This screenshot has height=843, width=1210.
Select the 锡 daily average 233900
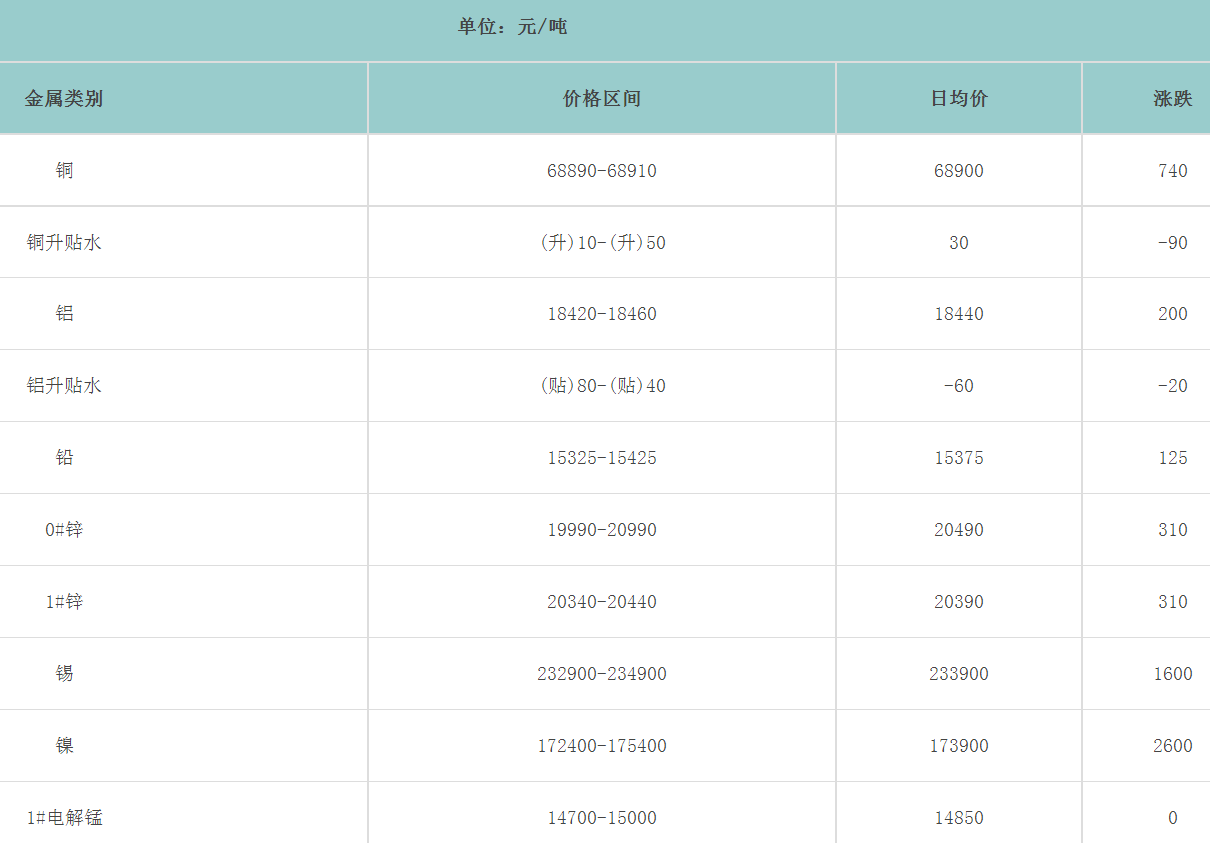pos(959,674)
